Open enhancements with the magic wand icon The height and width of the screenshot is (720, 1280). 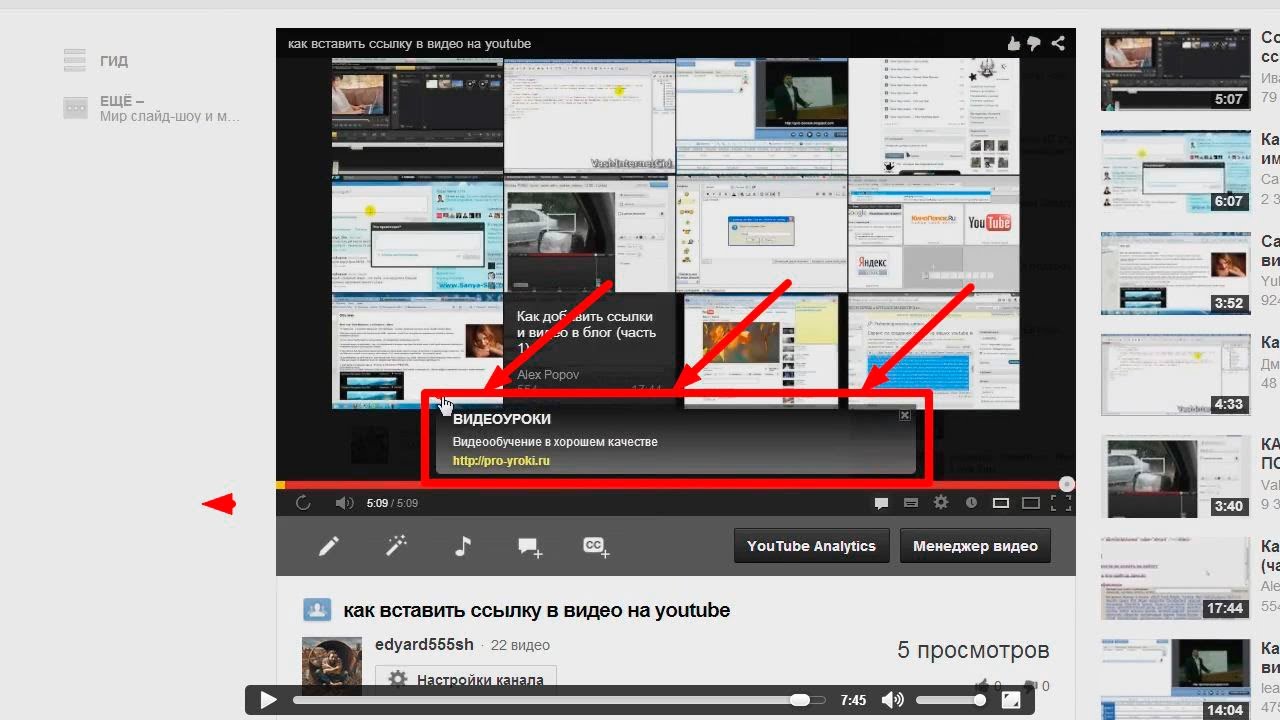[396, 546]
